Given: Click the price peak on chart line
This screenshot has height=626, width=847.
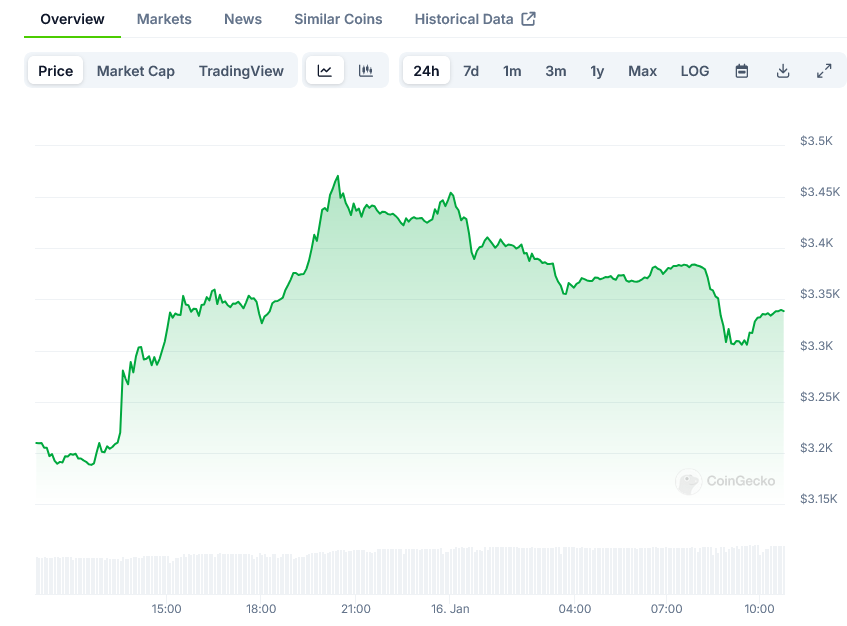Looking at the screenshot, I should [x=338, y=177].
